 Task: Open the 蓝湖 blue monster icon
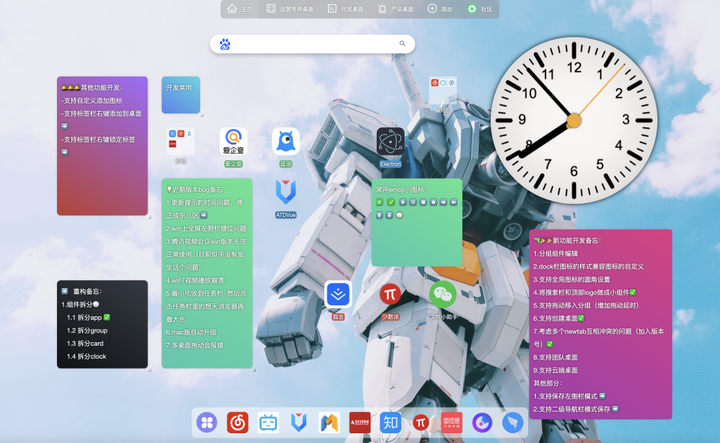(x=286, y=141)
